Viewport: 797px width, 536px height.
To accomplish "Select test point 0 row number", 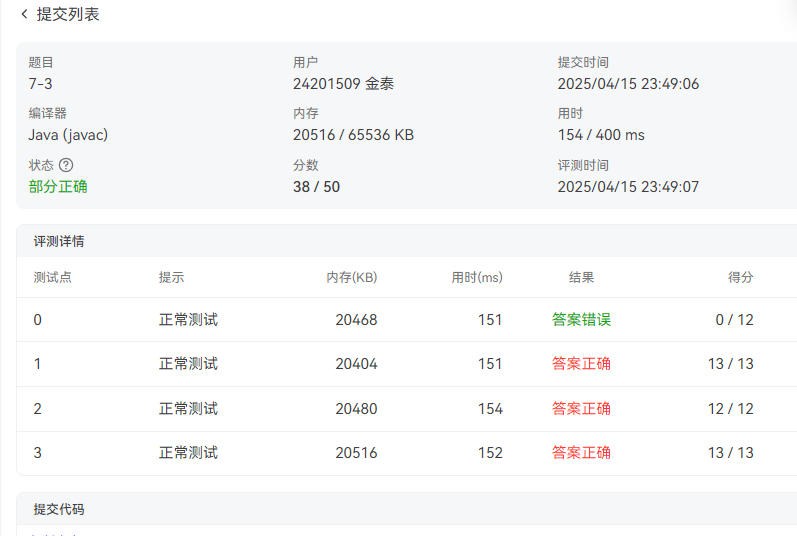I will pyautogui.click(x=38, y=320).
